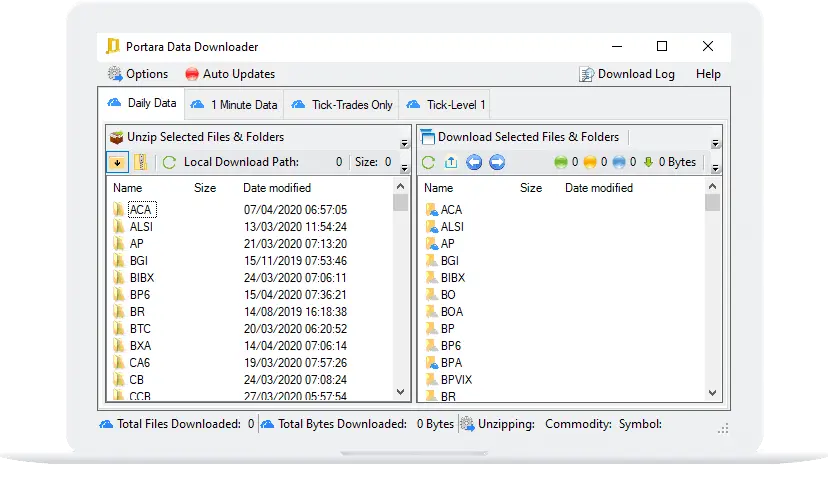The image size is (828, 483).
Task: Select the CB folder in the local list
Action: (137, 380)
